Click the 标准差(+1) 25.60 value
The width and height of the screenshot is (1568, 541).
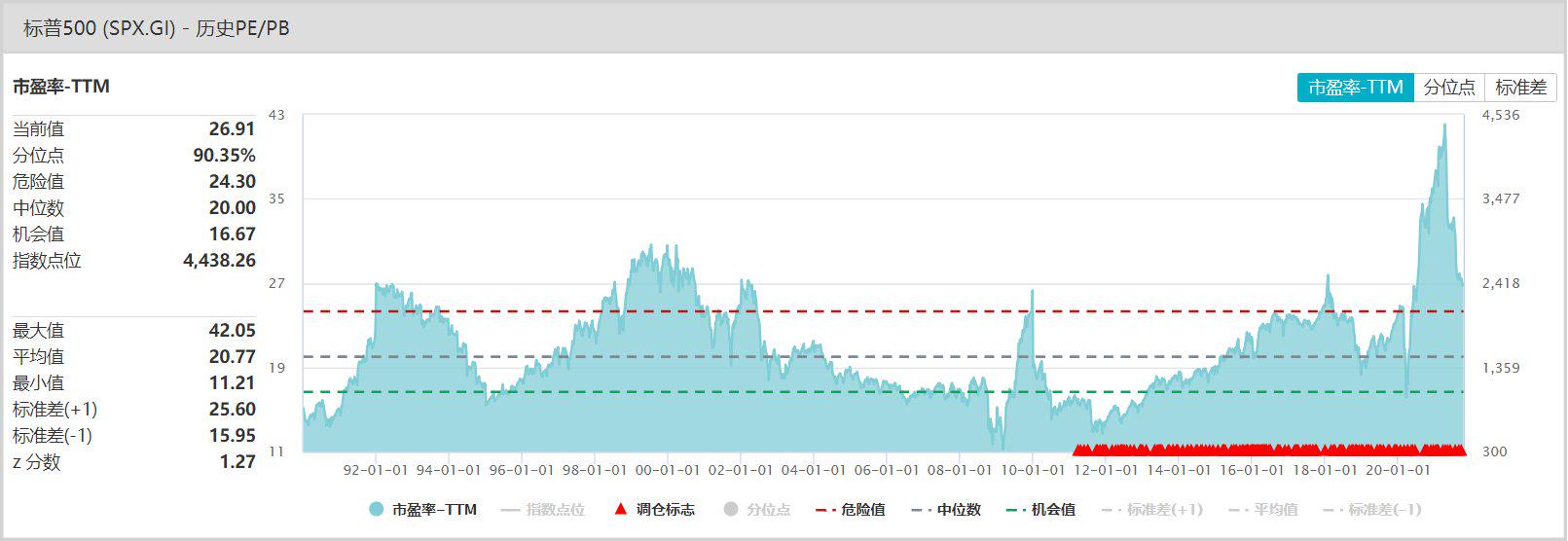232,409
